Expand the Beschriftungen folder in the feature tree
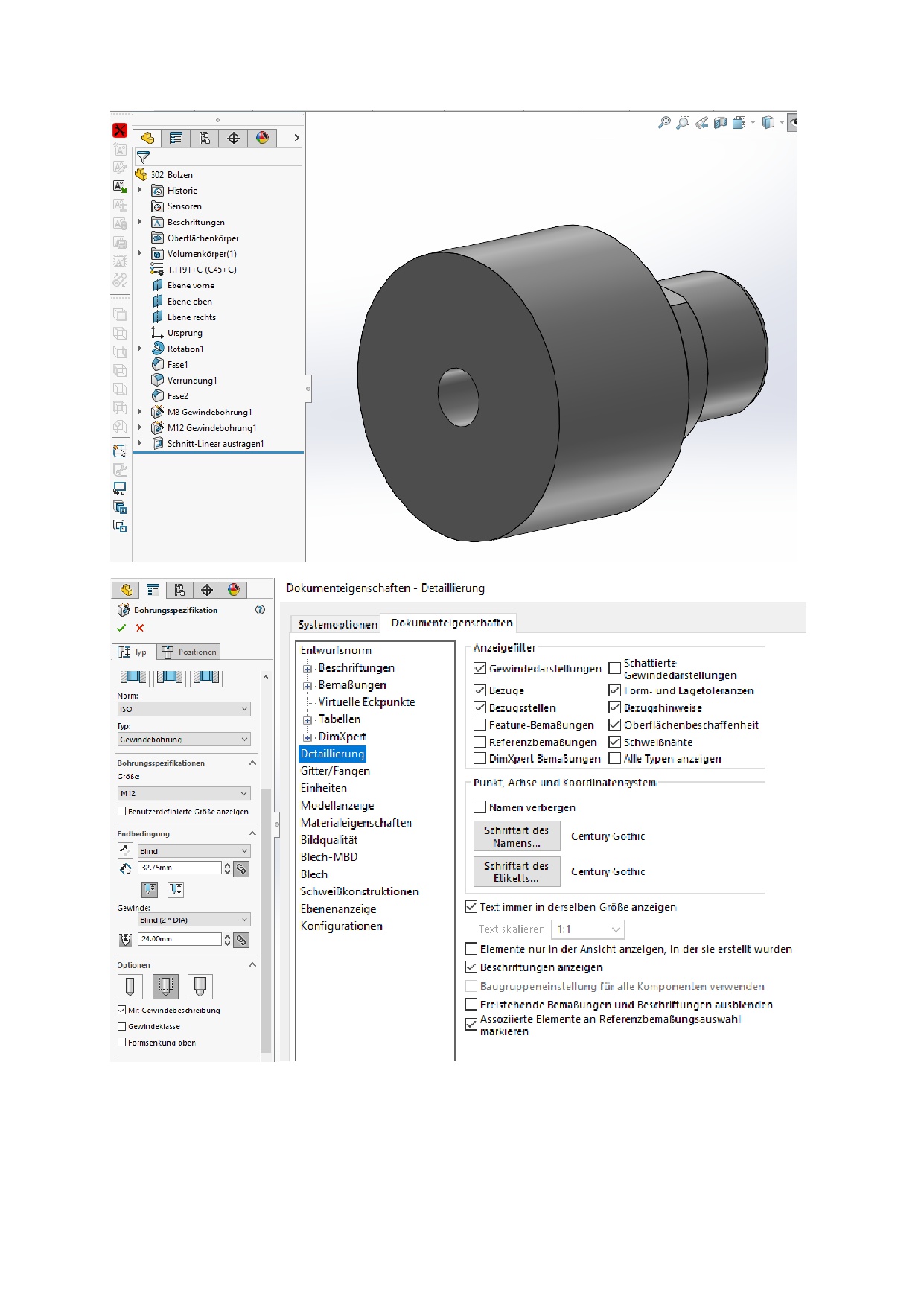This screenshot has width=924, height=1307. 140,222
